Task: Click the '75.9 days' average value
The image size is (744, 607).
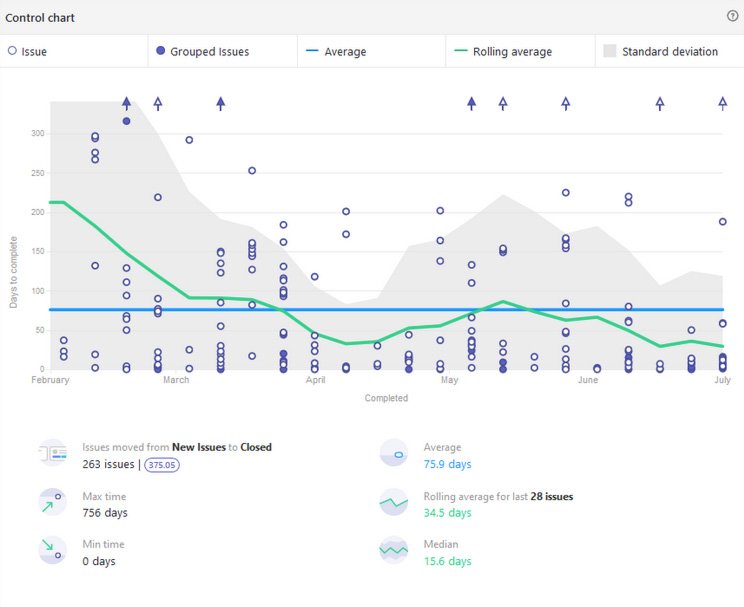Action: [x=447, y=464]
